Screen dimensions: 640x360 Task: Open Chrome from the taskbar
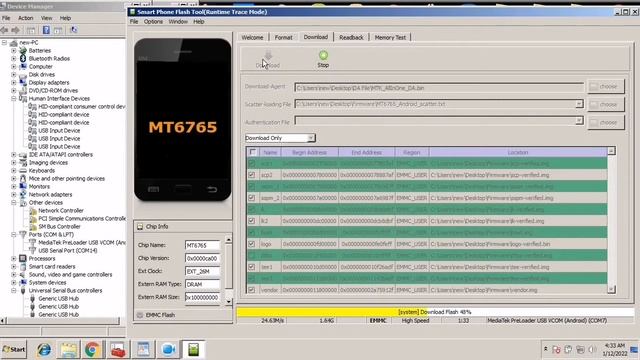(93, 350)
